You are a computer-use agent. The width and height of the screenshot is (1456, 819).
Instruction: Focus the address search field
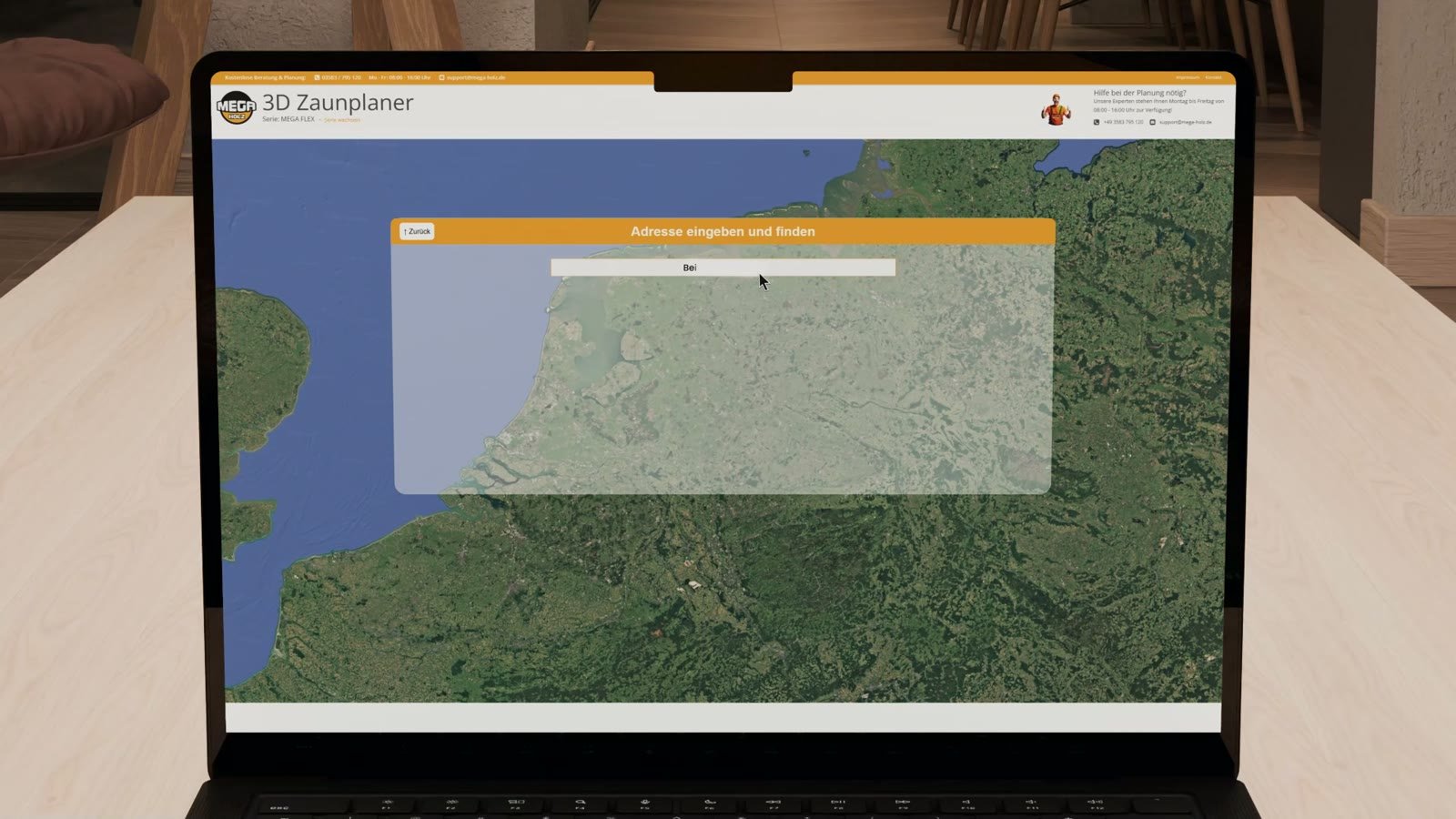(723, 268)
